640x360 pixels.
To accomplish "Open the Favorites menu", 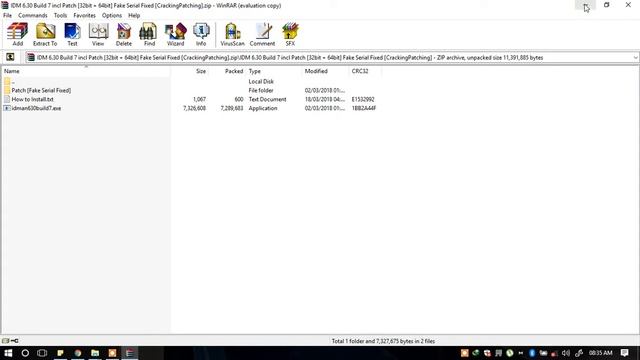I will pos(84,16).
